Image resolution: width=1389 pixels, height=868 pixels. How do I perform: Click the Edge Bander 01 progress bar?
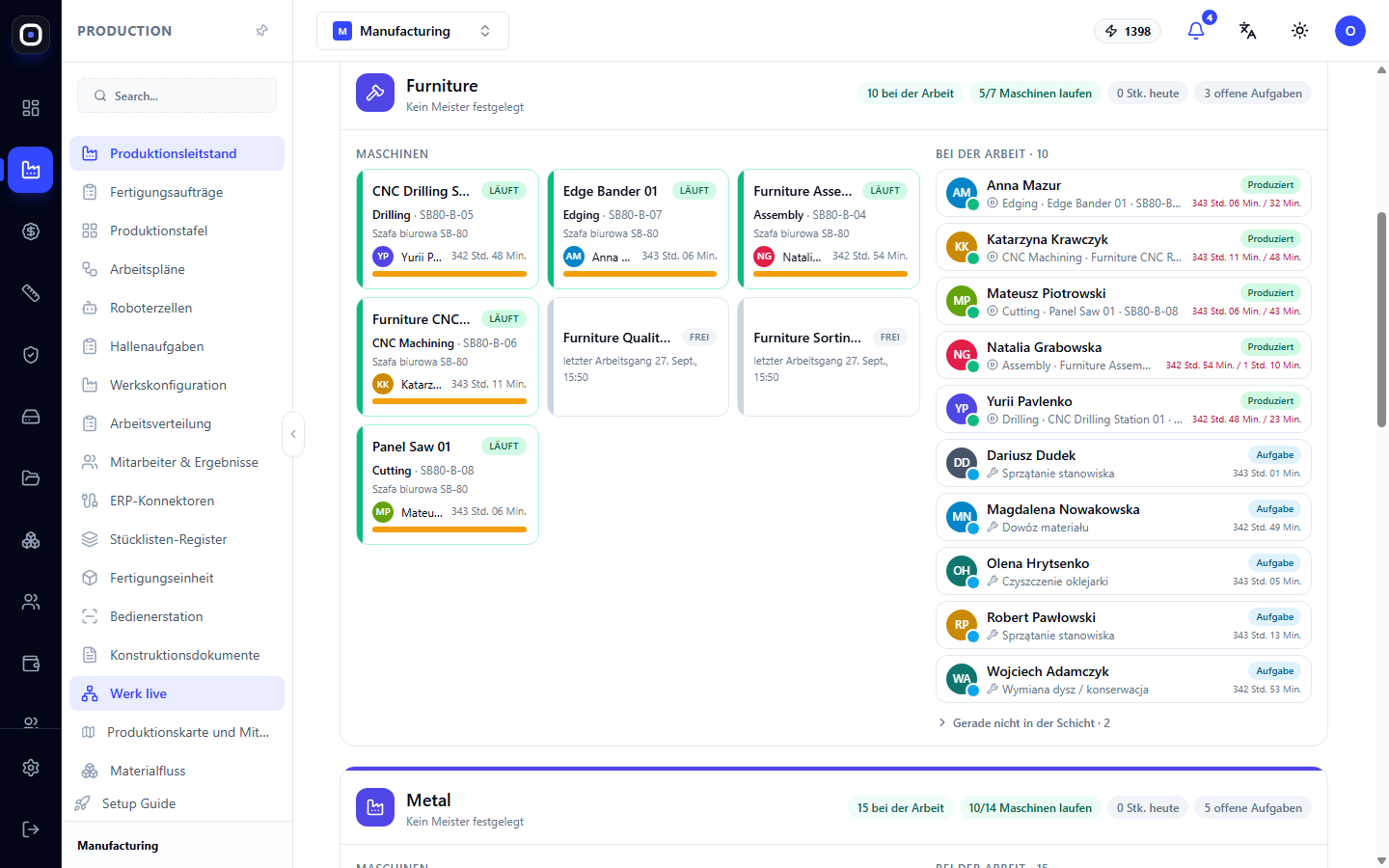coord(640,274)
